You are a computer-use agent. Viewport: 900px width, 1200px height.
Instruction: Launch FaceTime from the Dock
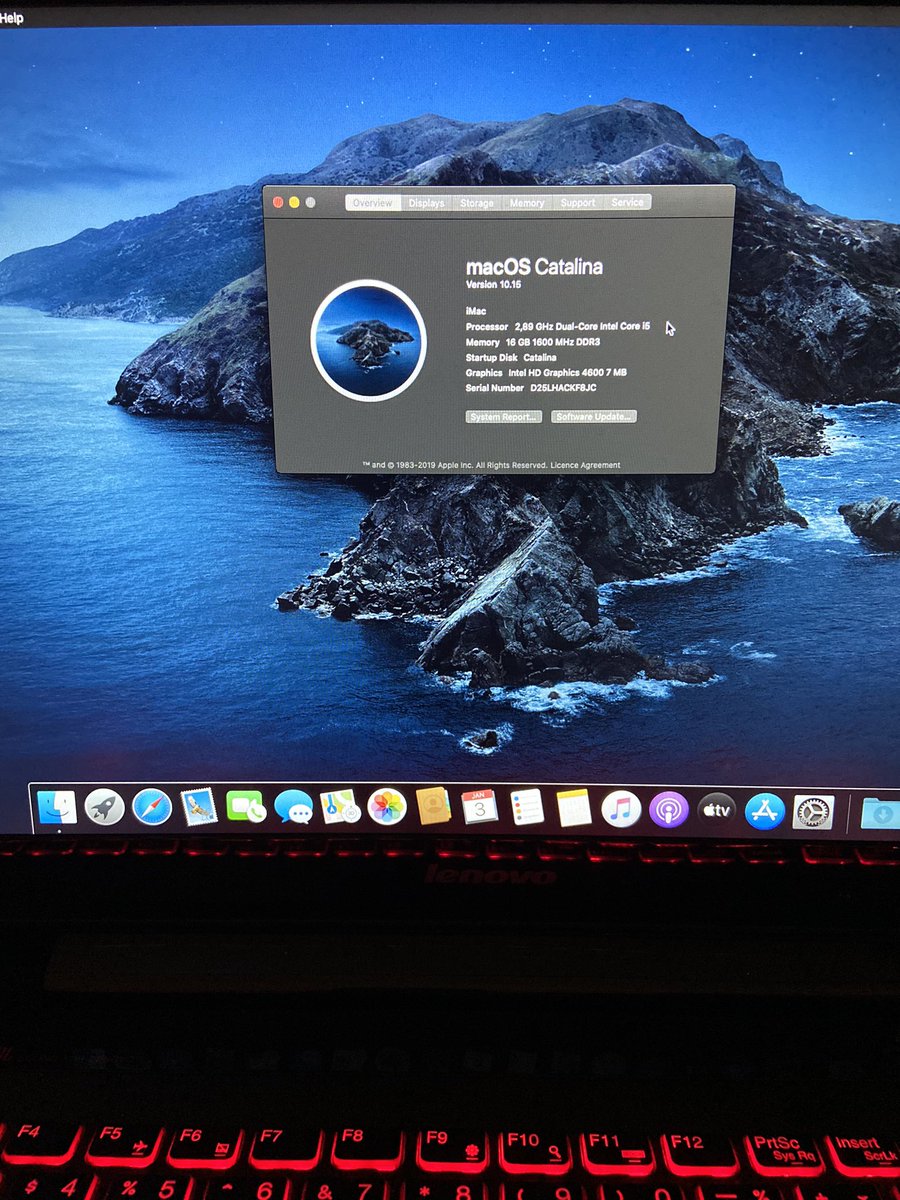click(x=245, y=806)
